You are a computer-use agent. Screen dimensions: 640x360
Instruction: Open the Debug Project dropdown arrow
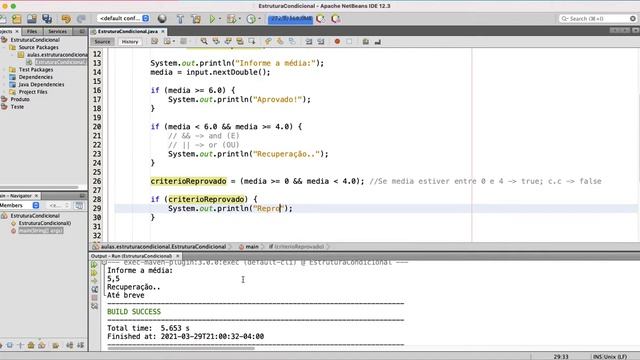point(240,19)
